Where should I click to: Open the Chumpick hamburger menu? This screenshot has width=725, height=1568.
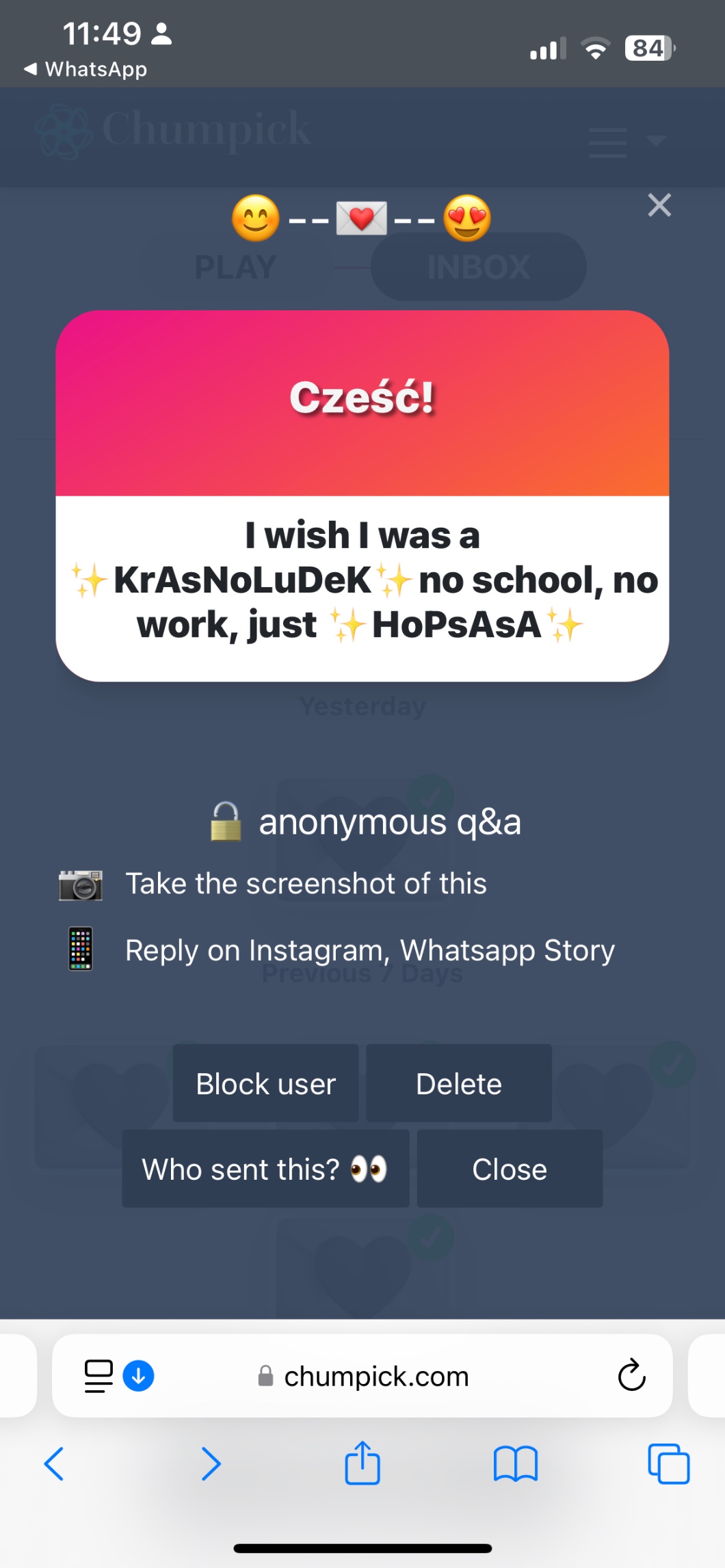[607, 142]
